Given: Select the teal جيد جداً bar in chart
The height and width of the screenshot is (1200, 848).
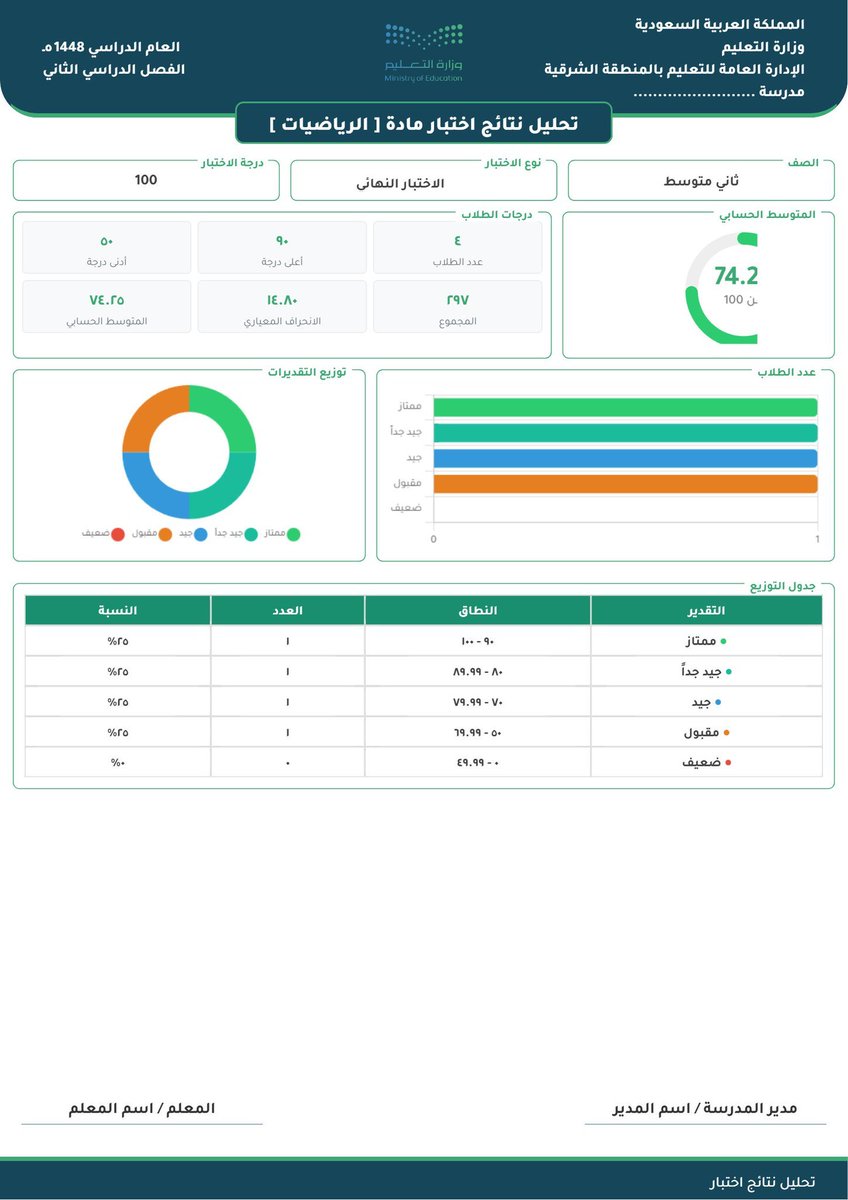Looking at the screenshot, I should [625, 432].
